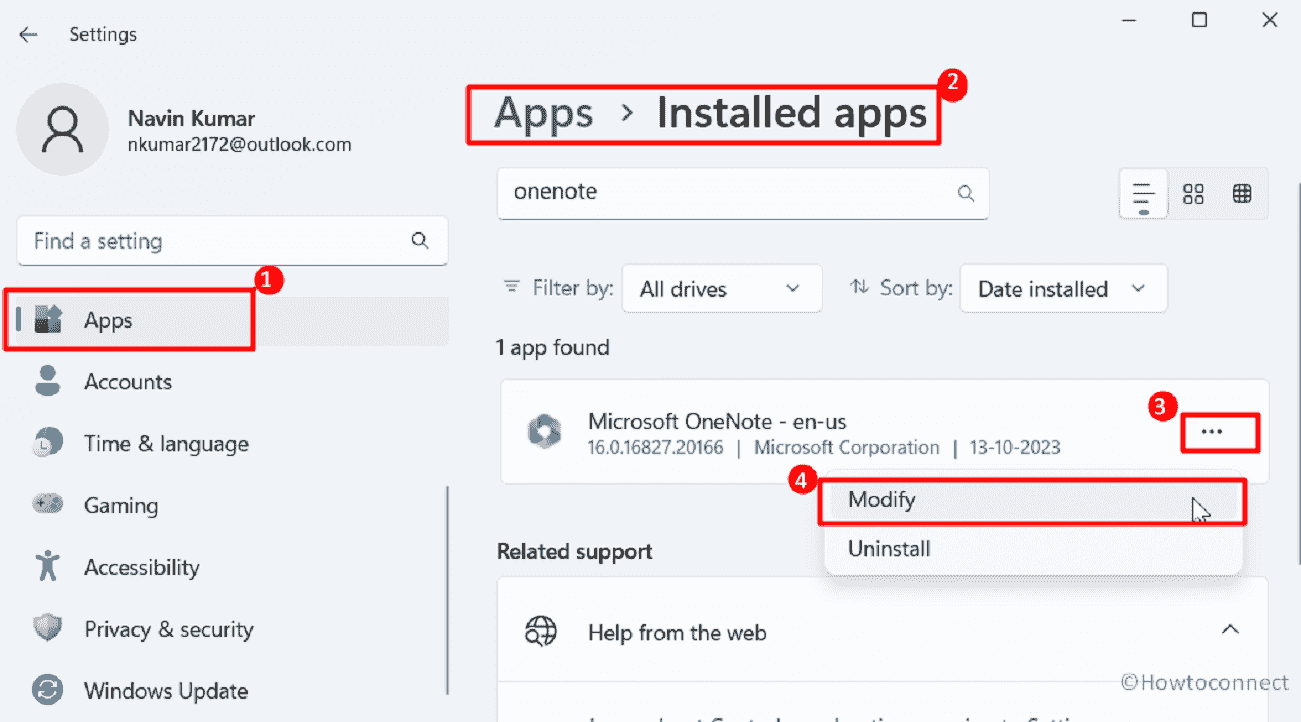Click the Gaming controller icon

pos(48,504)
